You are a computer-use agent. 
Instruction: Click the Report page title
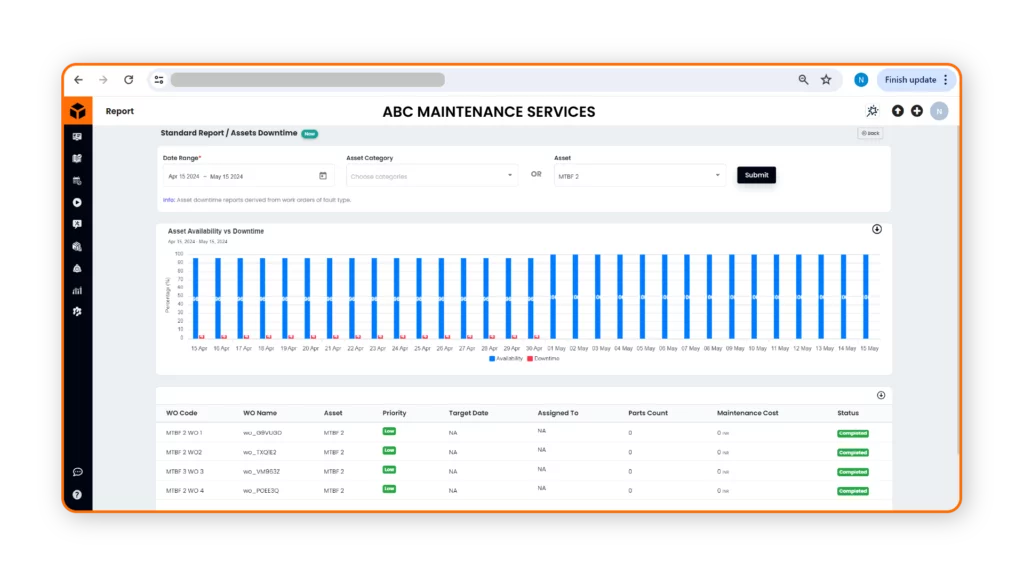tap(120, 111)
